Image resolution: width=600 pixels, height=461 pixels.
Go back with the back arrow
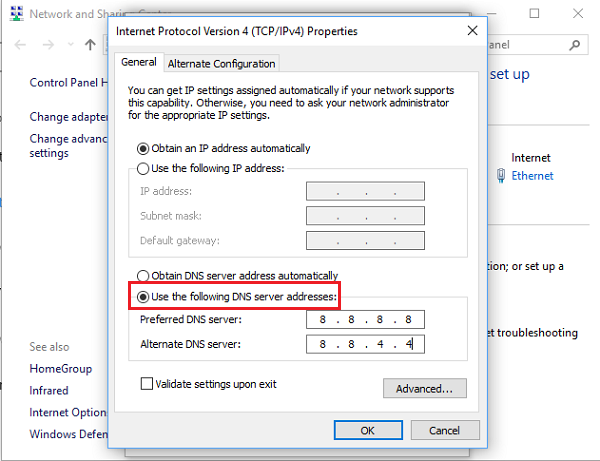click(x=20, y=45)
